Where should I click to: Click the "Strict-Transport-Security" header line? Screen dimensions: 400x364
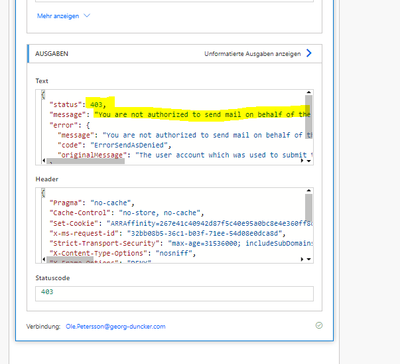[181, 243]
